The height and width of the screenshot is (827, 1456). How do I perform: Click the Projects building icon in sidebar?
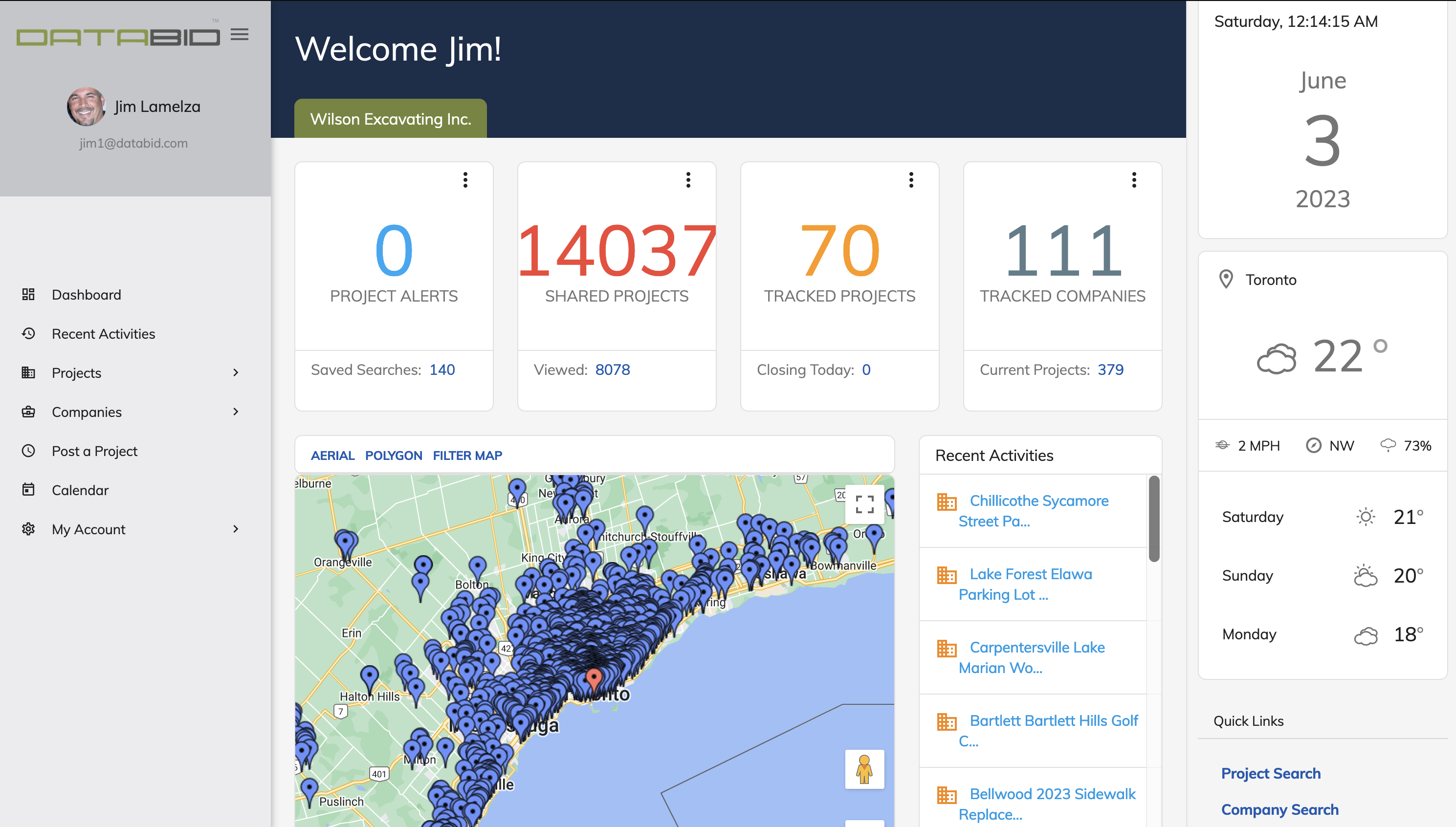click(28, 372)
